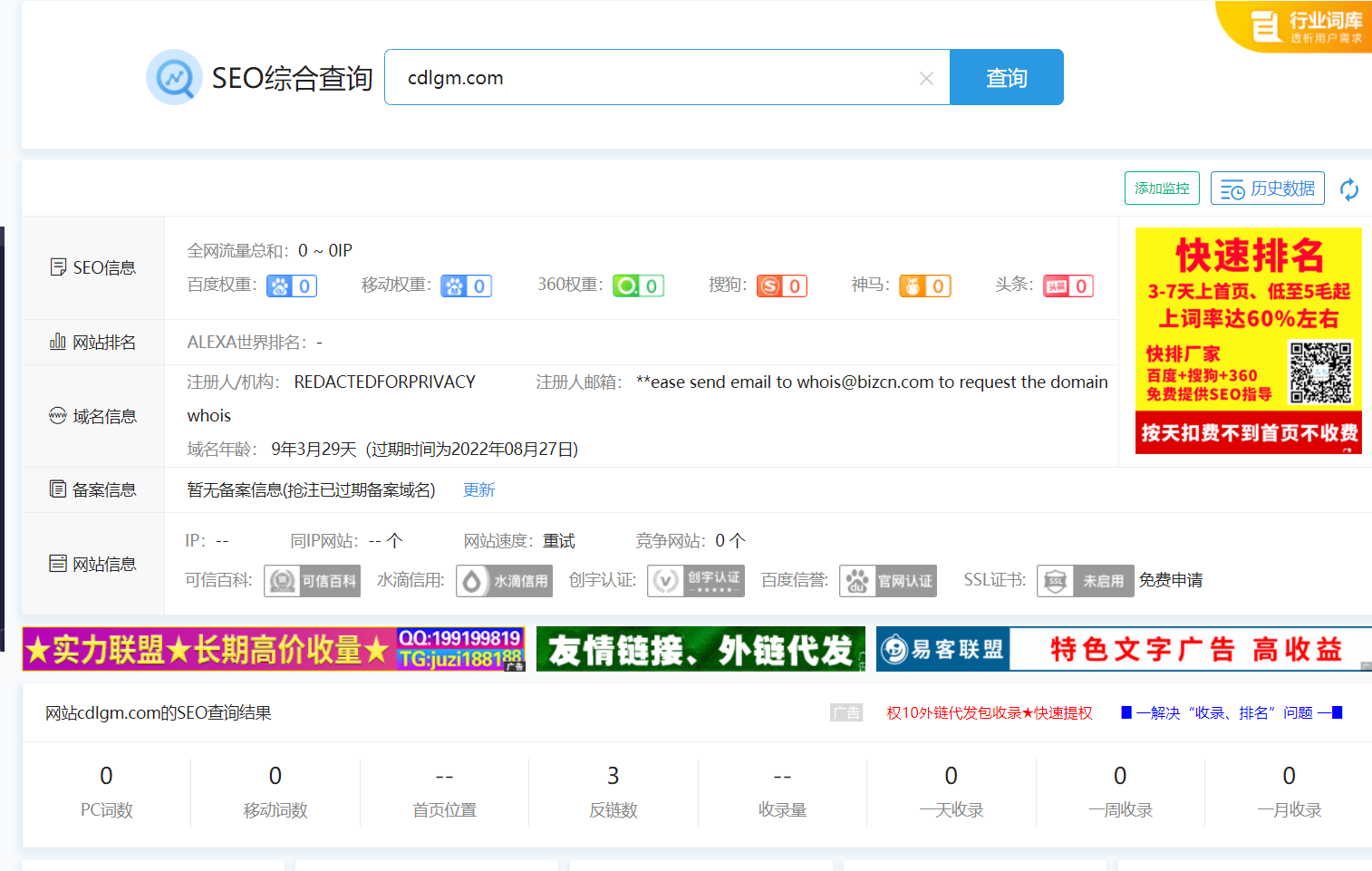Click the 官网认证 certification badge
The image size is (1372, 871).
887,580
